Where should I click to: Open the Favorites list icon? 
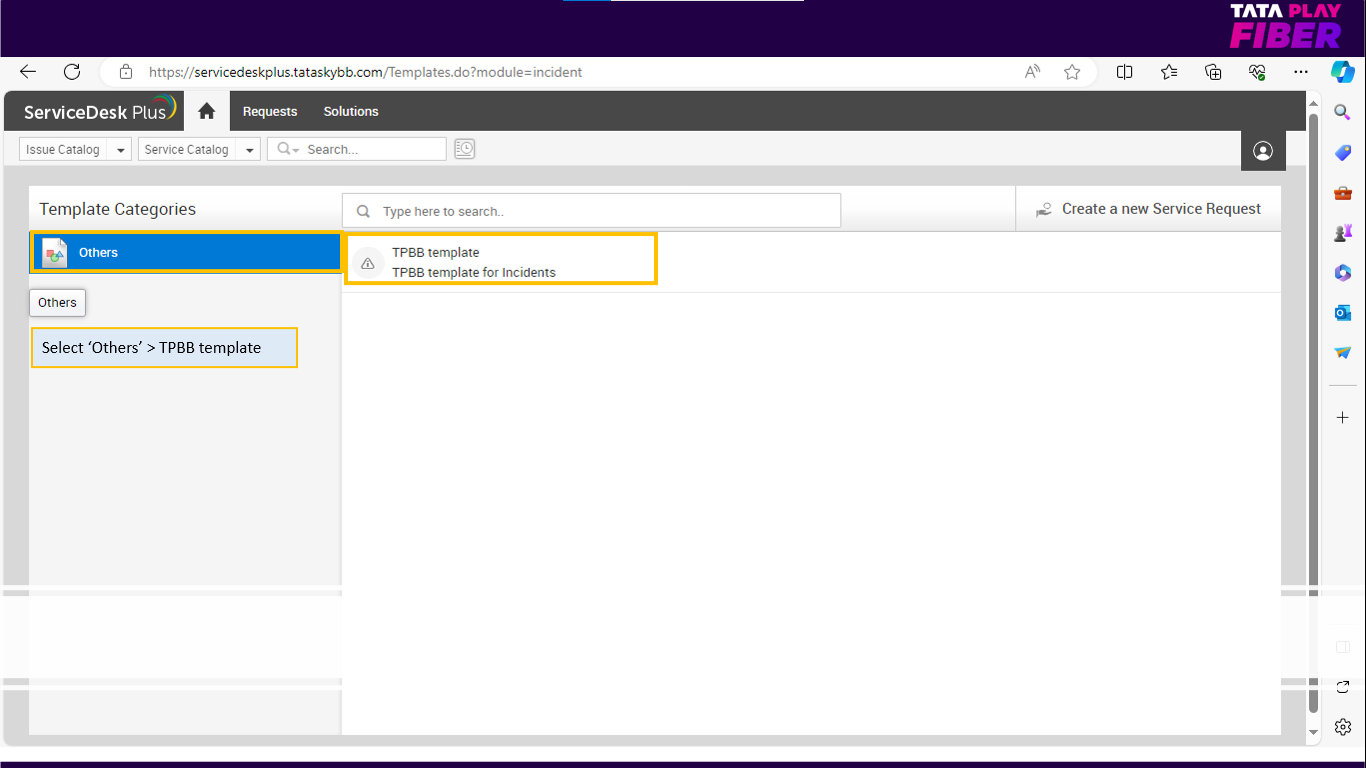(x=1169, y=72)
